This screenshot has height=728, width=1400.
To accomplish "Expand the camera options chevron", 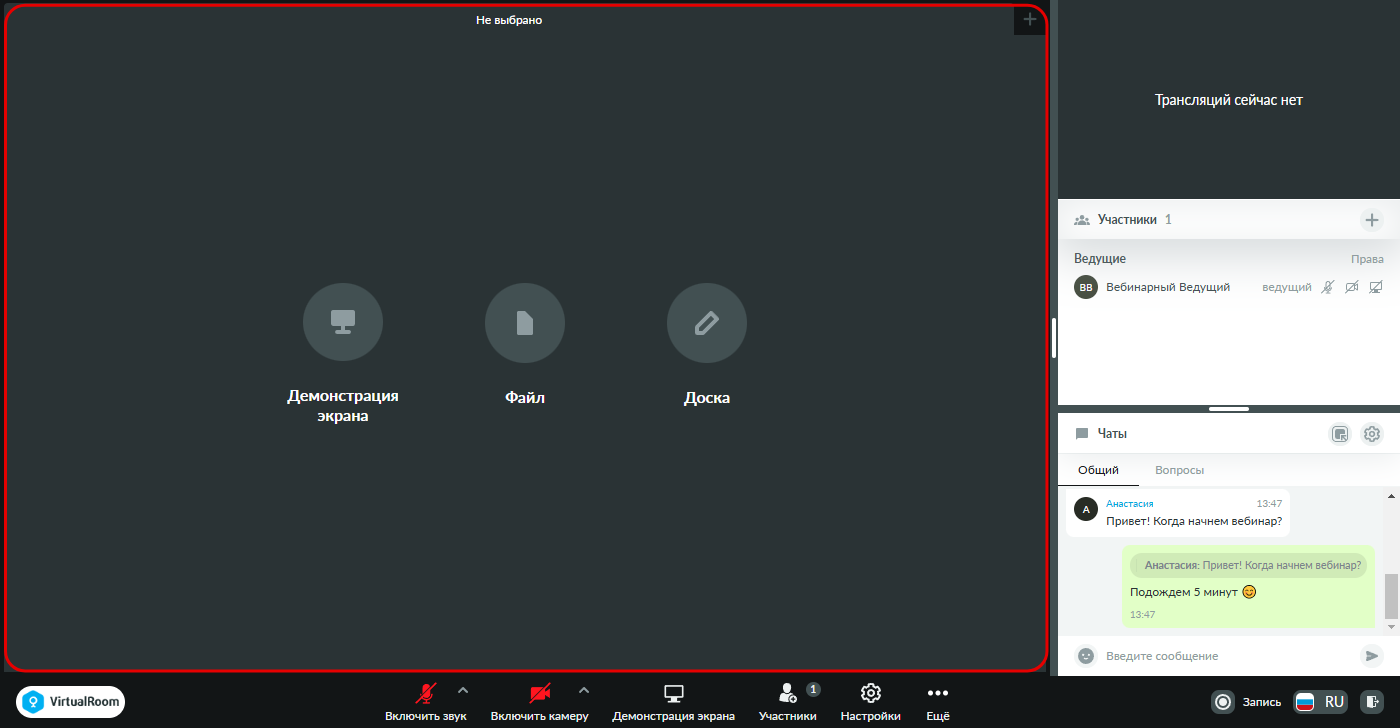I will click(584, 690).
